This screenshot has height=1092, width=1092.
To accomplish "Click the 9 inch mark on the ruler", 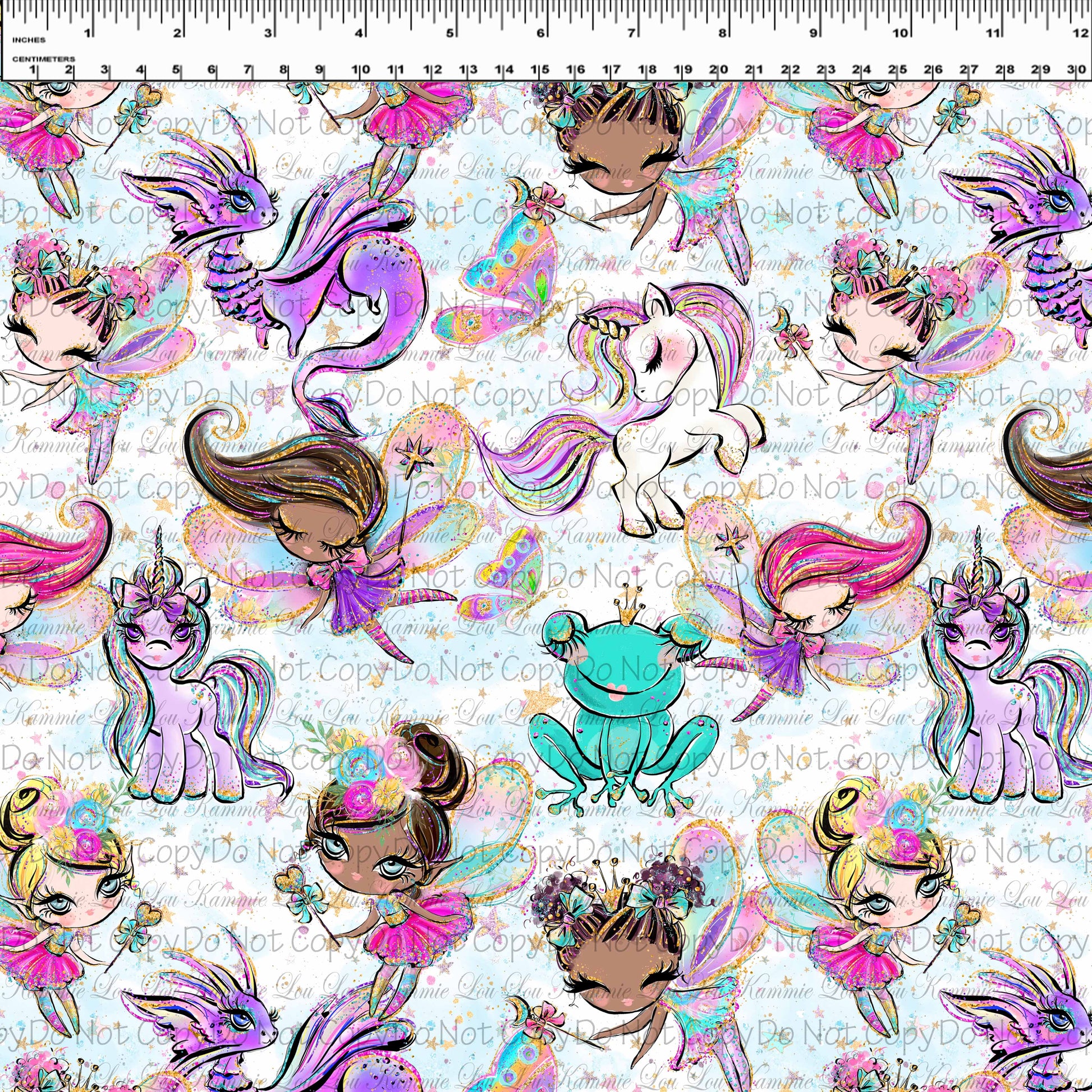I will 813,33.
